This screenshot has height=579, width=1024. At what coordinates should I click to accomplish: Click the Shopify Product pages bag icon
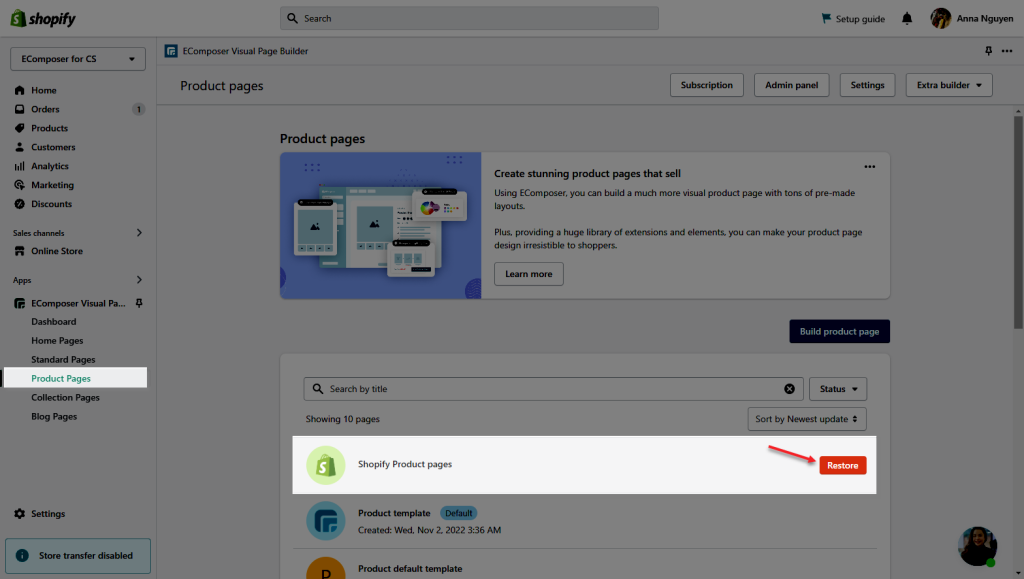(326, 465)
